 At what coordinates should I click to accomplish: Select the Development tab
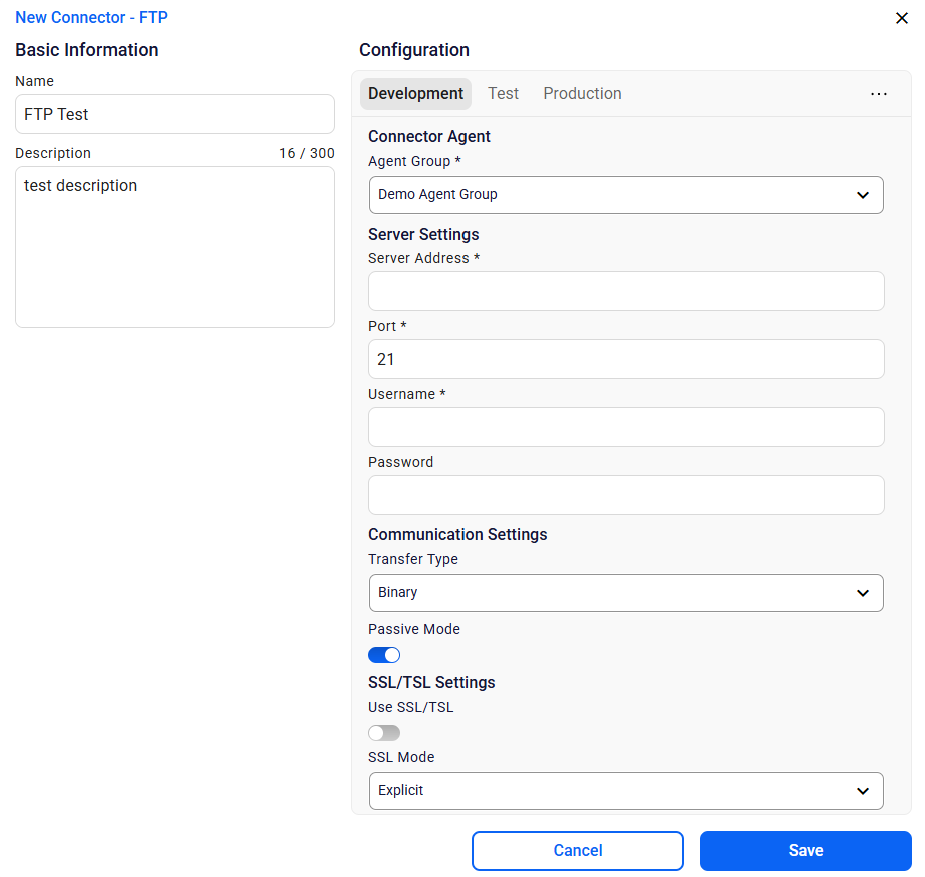(415, 94)
